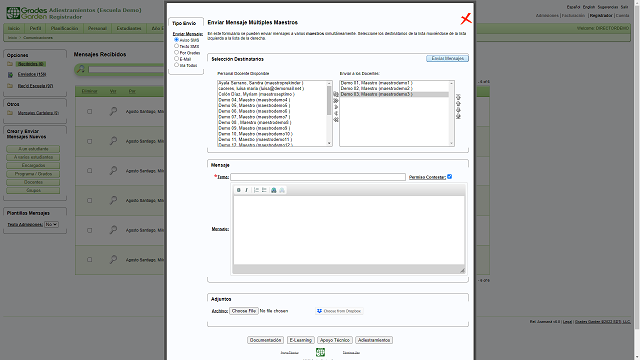Toggle italic in the message editor
The width and height of the screenshot is (640, 360).
[247, 190]
